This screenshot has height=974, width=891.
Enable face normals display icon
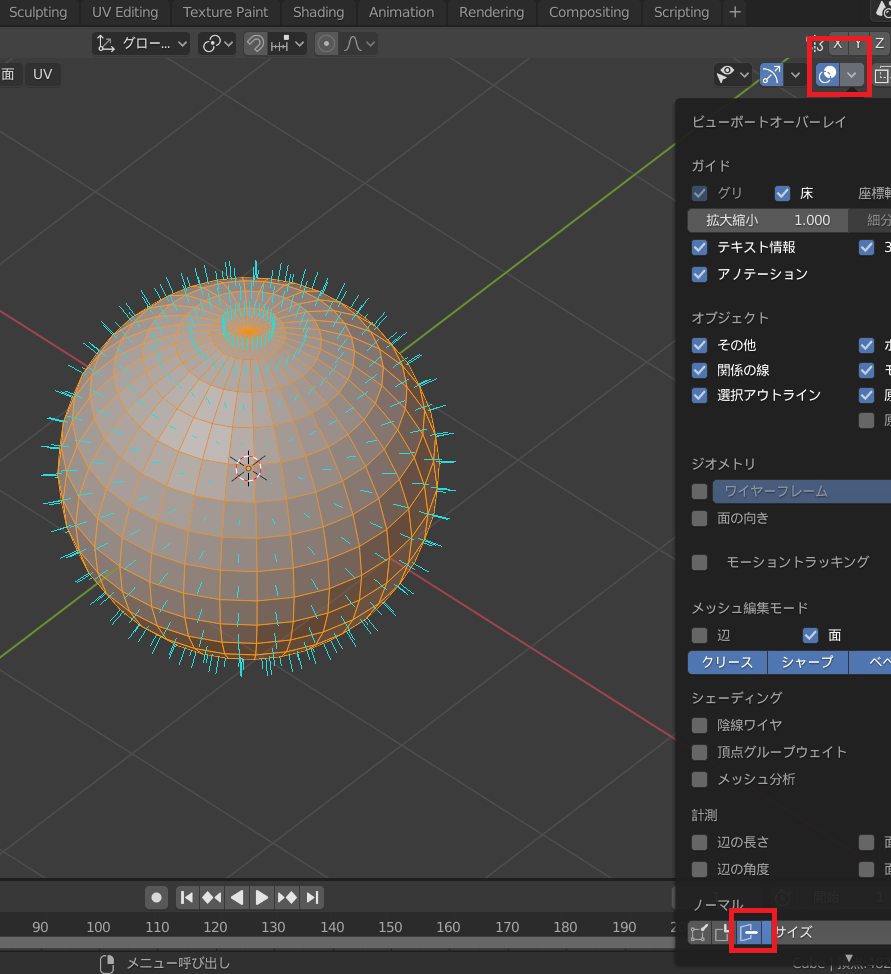click(749, 933)
